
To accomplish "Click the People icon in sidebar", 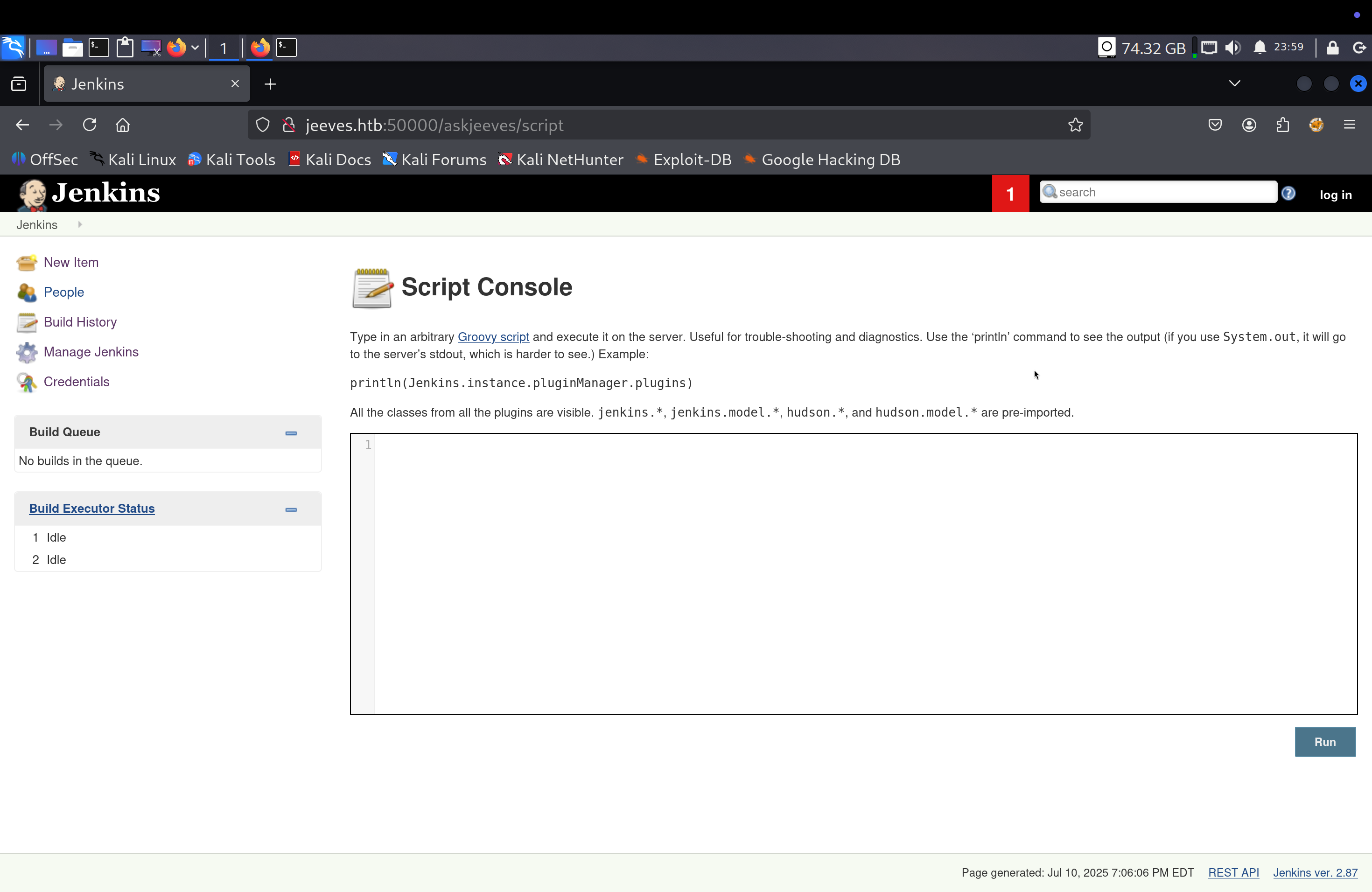I will [x=27, y=293].
